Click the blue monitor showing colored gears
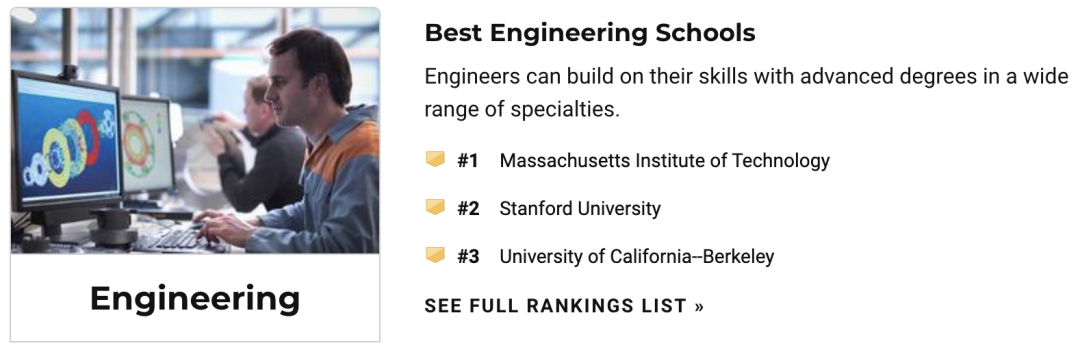 click(x=66, y=139)
